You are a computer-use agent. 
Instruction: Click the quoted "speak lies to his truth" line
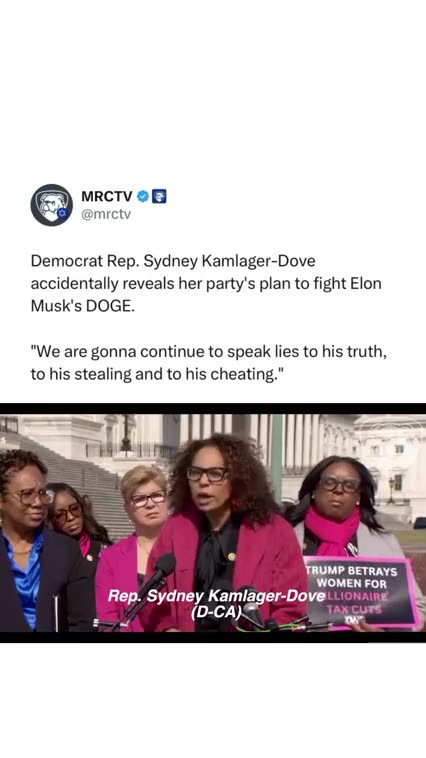tap(209, 351)
